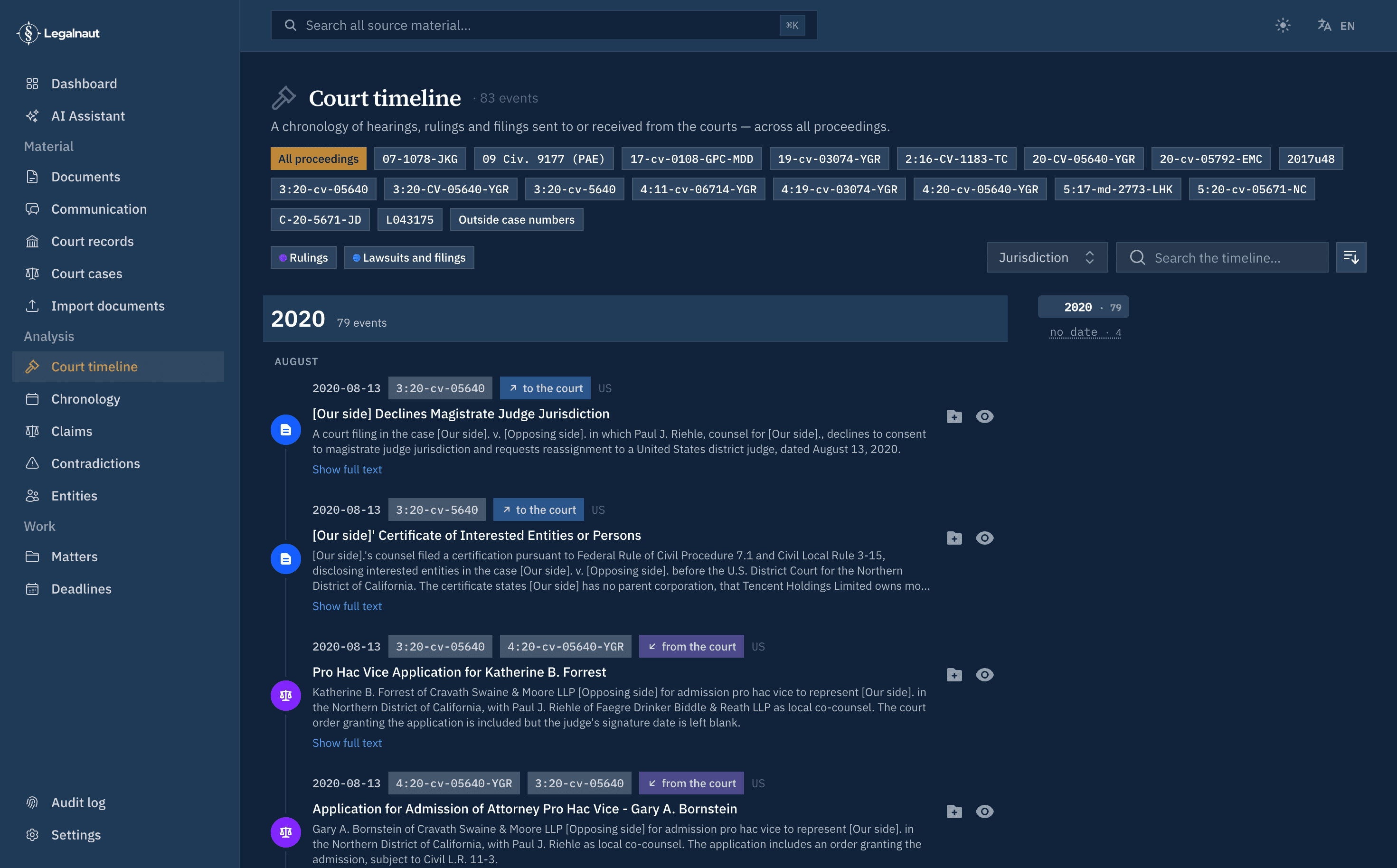Jump to no date events
This screenshot has width=1397, height=868.
tap(1085, 332)
